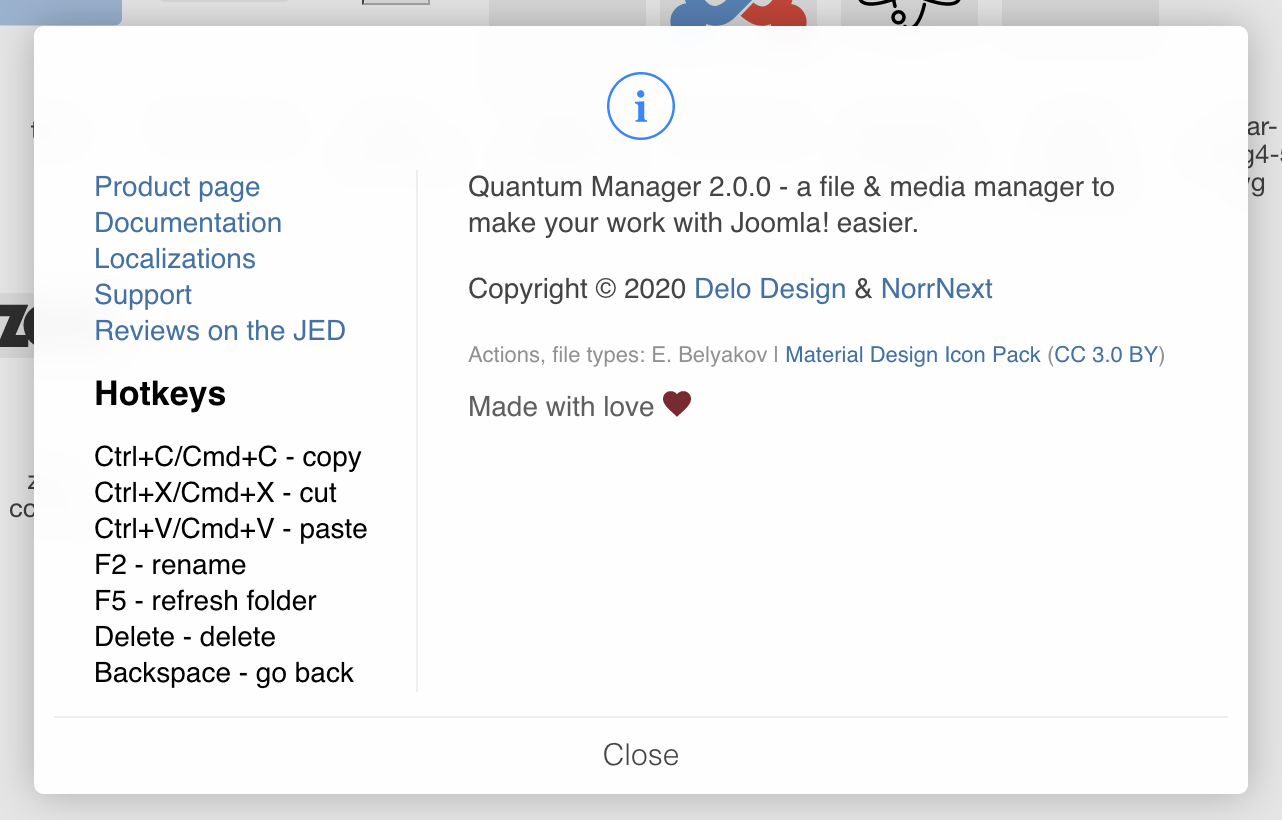This screenshot has height=820, width=1282.
Task: Click the blue info icon
Action: click(x=640, y=106)
